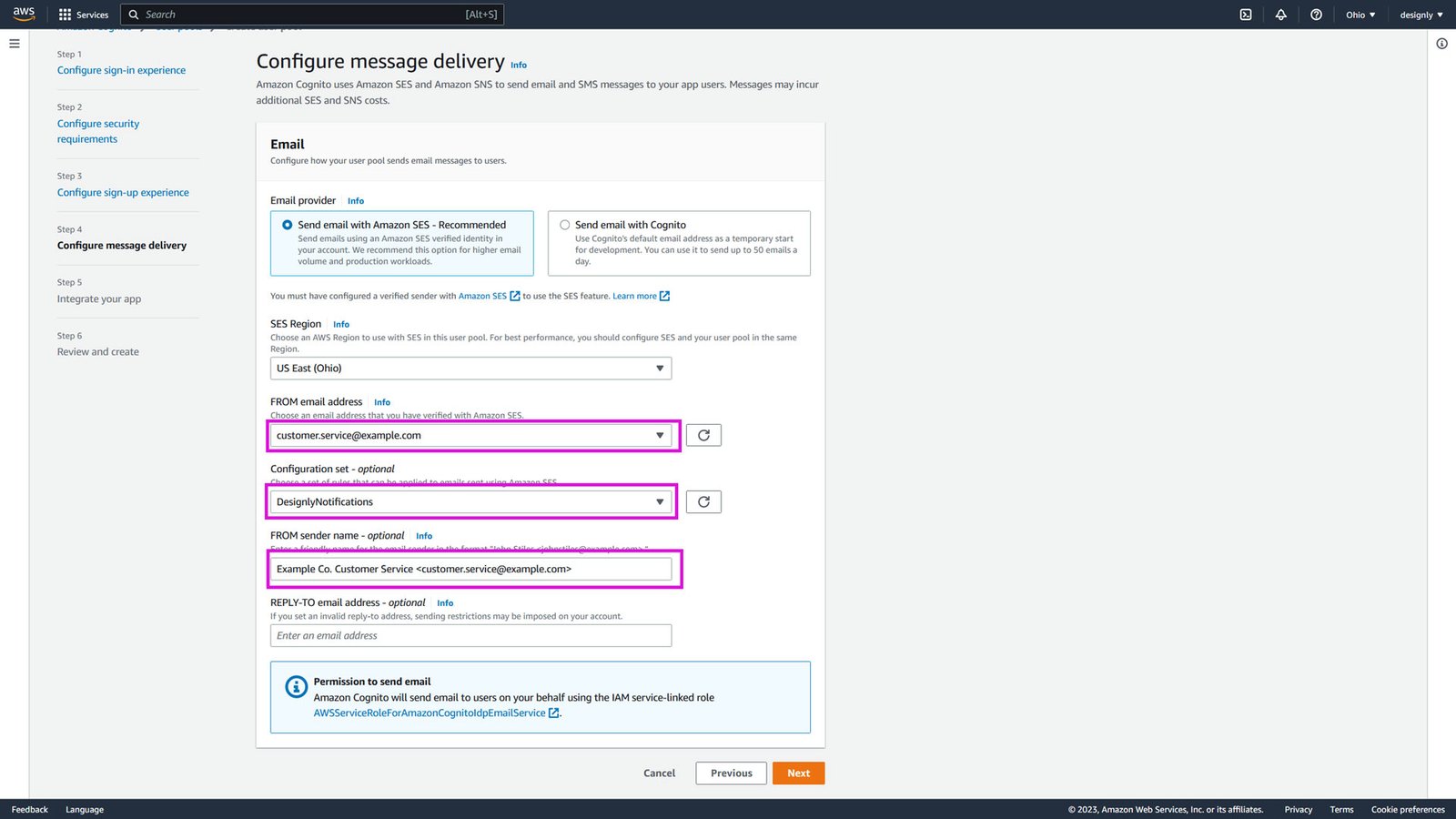Open the AWS help icon
This screenshot has height=819, width=1456.
[x=1315, y=14]
